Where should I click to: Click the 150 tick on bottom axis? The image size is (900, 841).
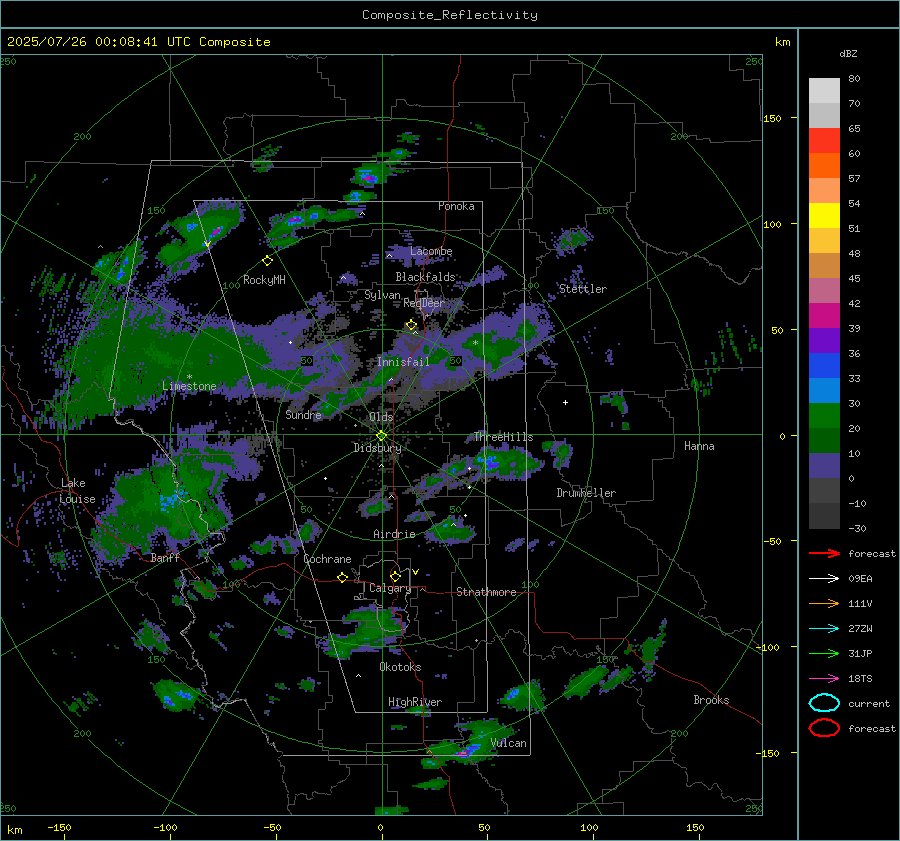[x=695, y=827]
